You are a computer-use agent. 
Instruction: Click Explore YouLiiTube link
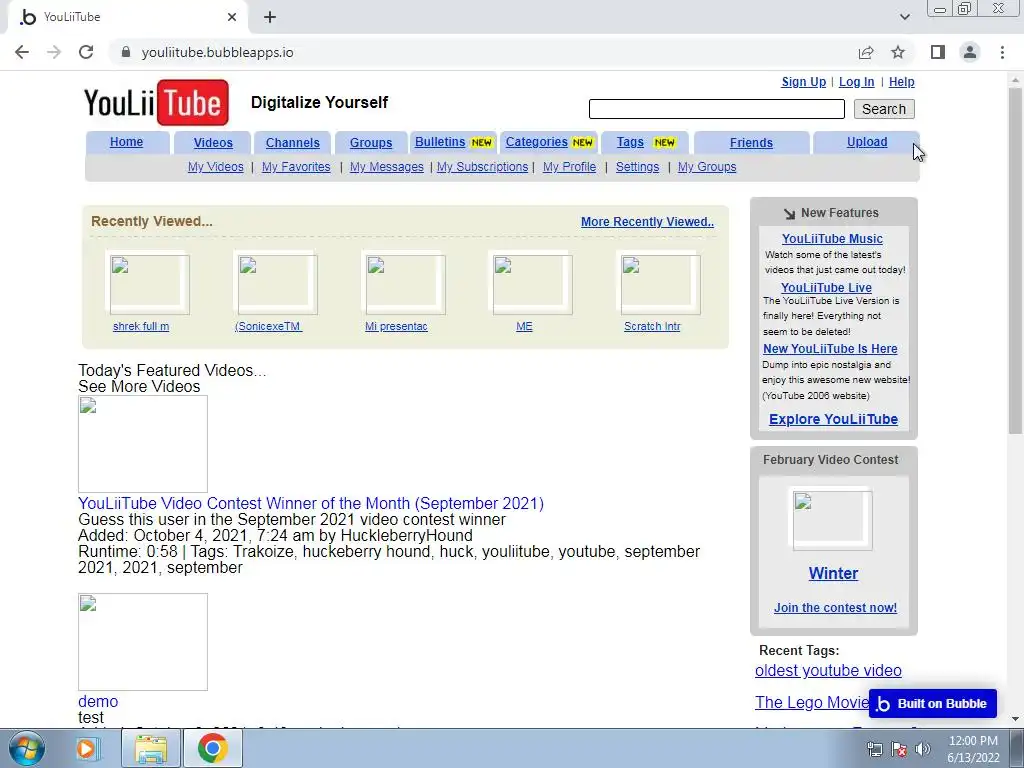point(833,419)
